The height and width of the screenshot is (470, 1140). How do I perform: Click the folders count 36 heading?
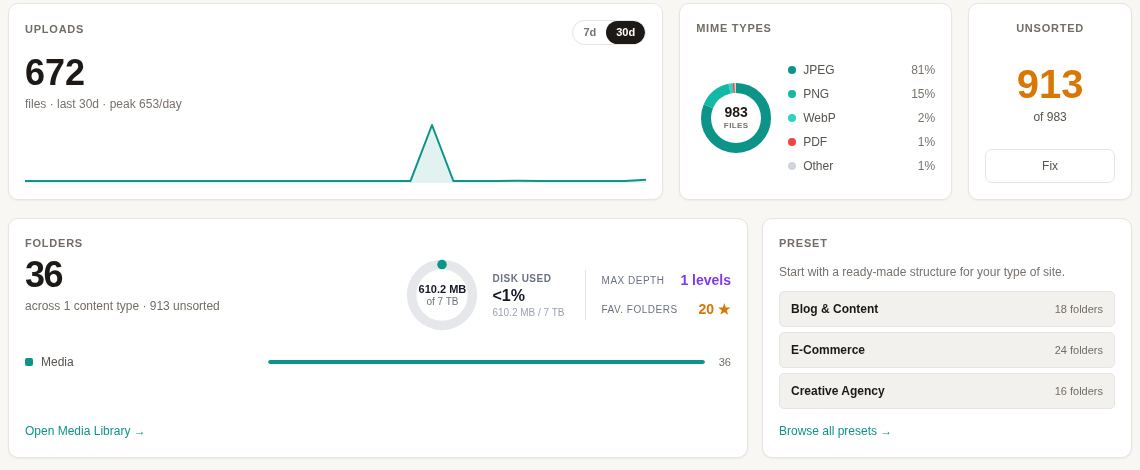(x=44, y=274)
